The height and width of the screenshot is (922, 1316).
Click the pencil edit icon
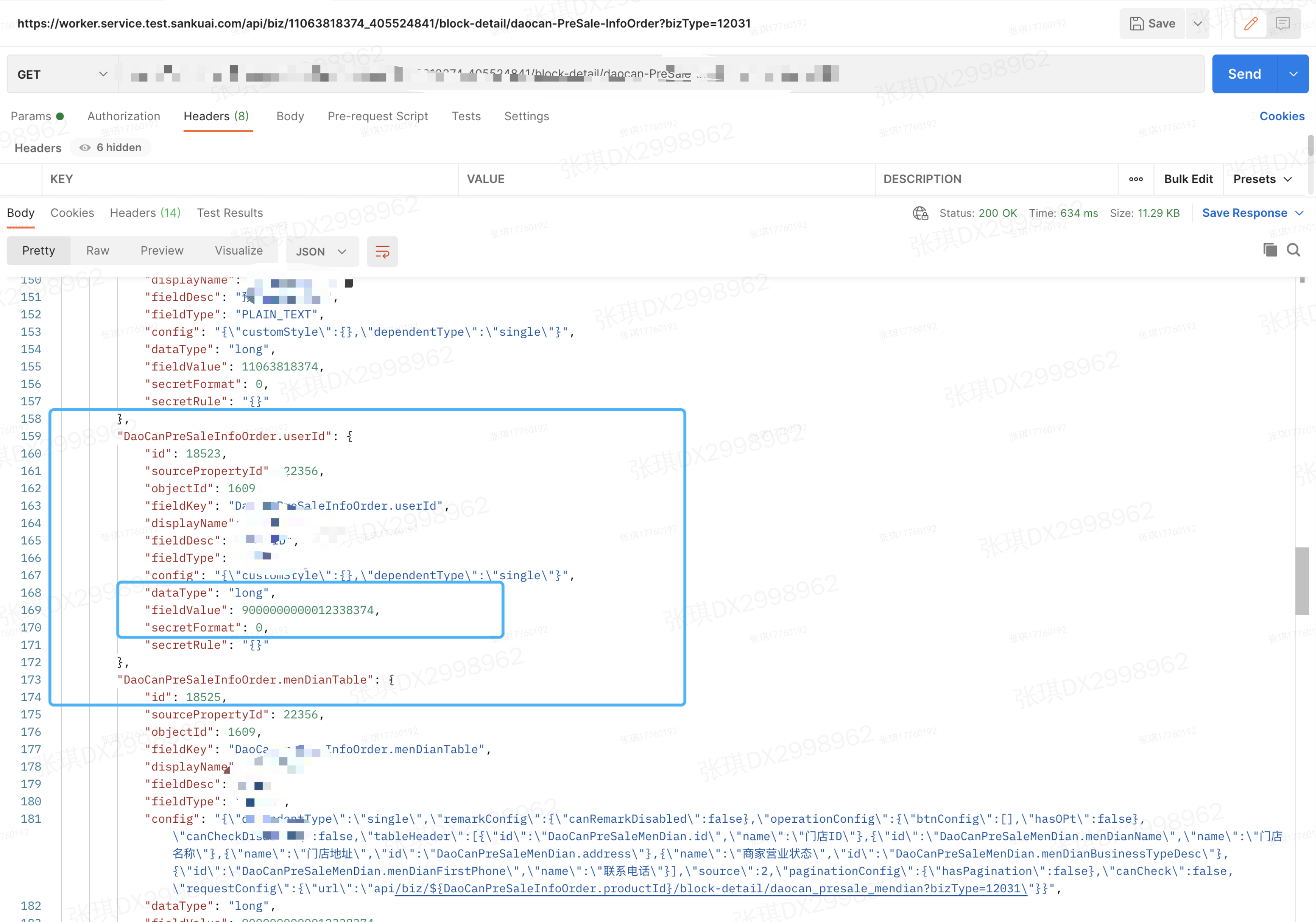point(1250,23)
